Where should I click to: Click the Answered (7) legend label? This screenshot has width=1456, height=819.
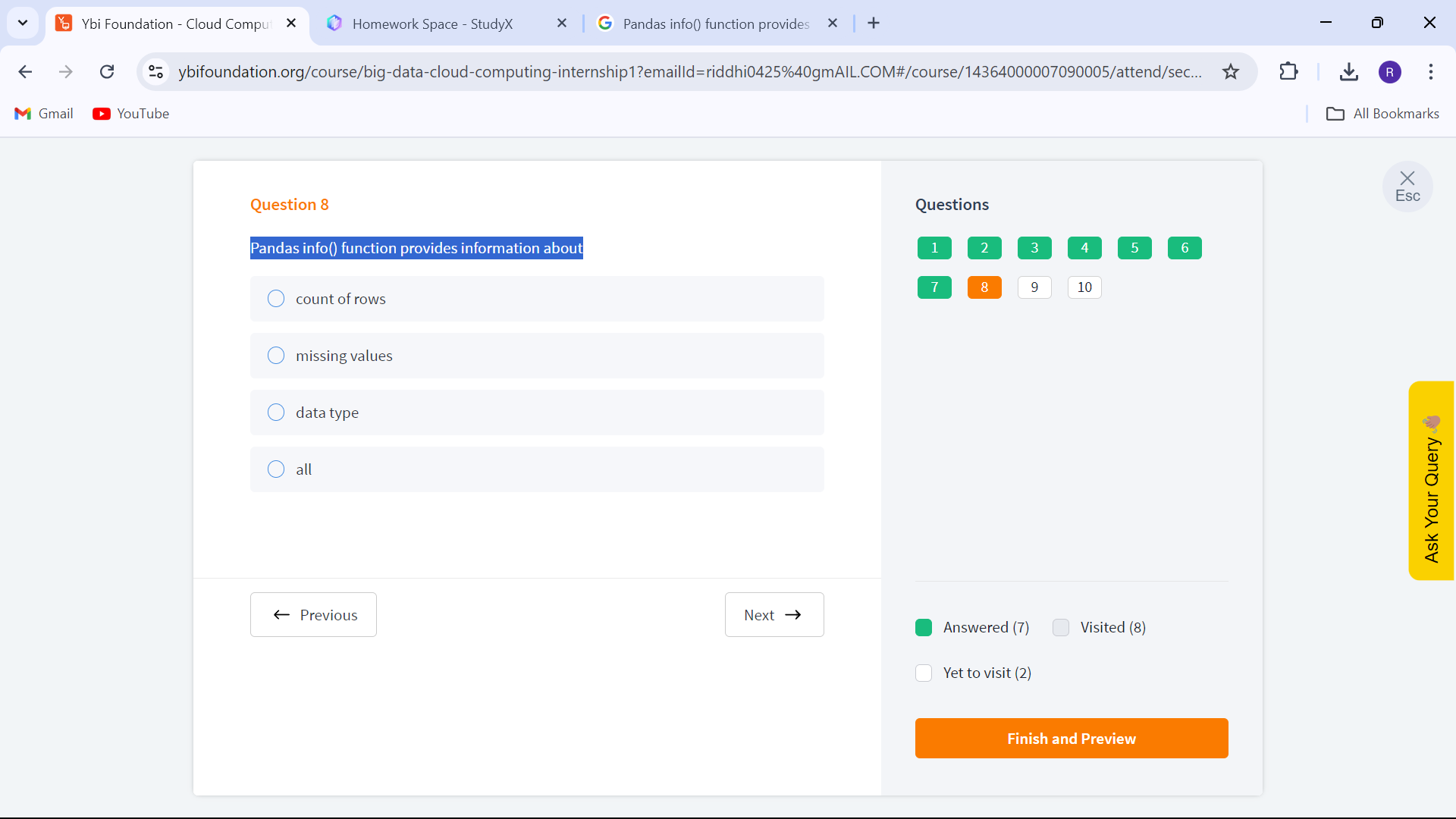coord(986,627)
